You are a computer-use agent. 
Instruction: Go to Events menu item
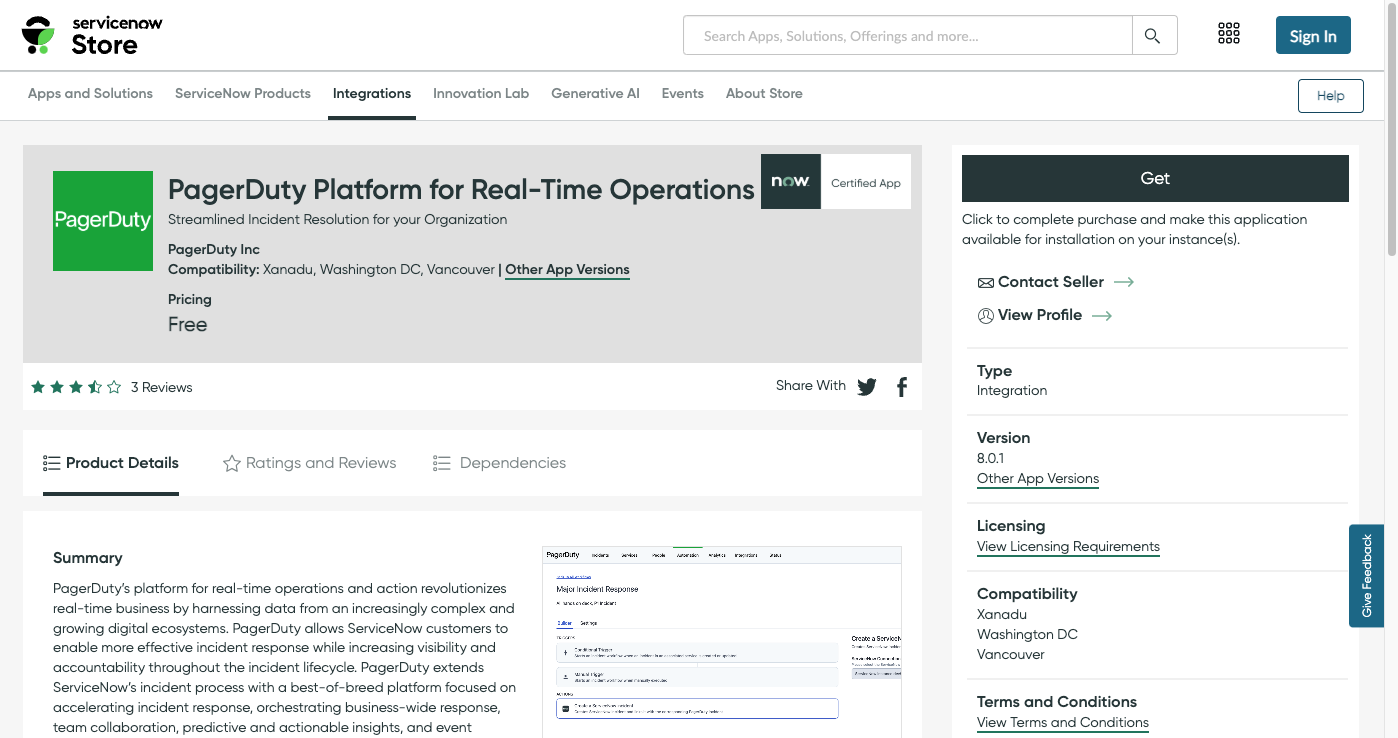[x=683, y=94]
